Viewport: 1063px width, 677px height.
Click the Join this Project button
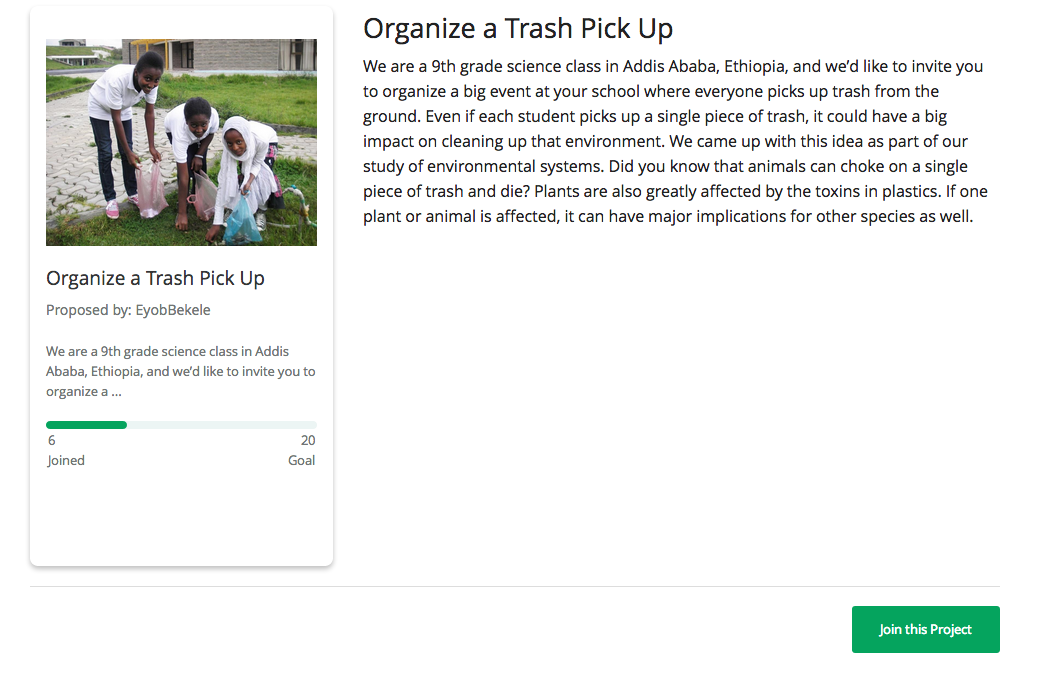925,629
